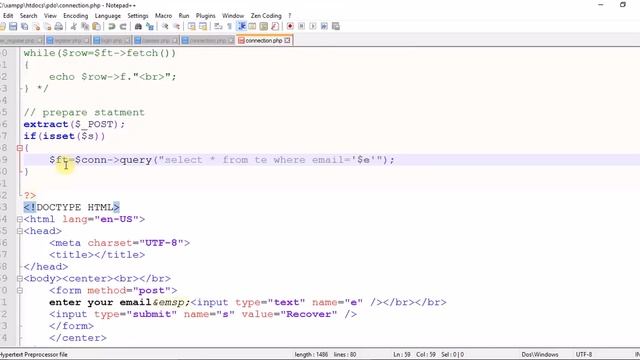Cut selection with the scissors icon
The image size is (640, 360).
coord(73,27)
